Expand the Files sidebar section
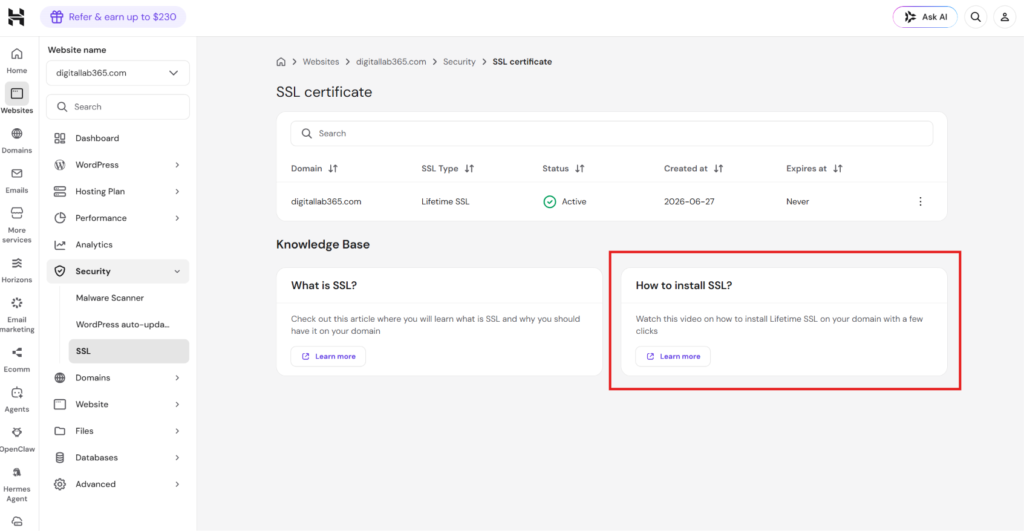This screenshot has width=1024, height=531. [118, 431]
